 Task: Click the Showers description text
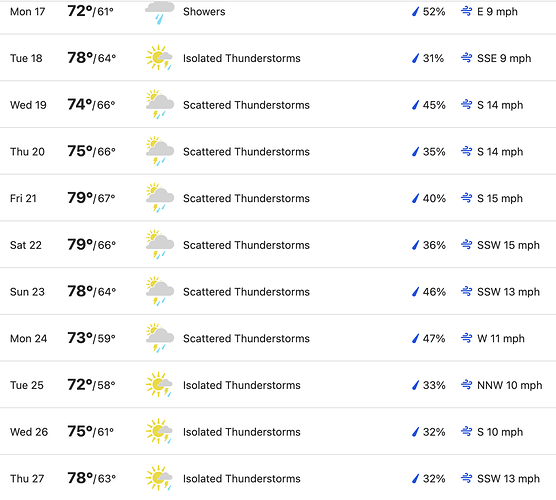204,12
